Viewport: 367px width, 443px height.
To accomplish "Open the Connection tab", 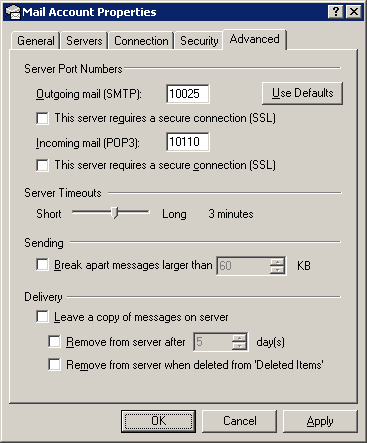I will 141,41.
